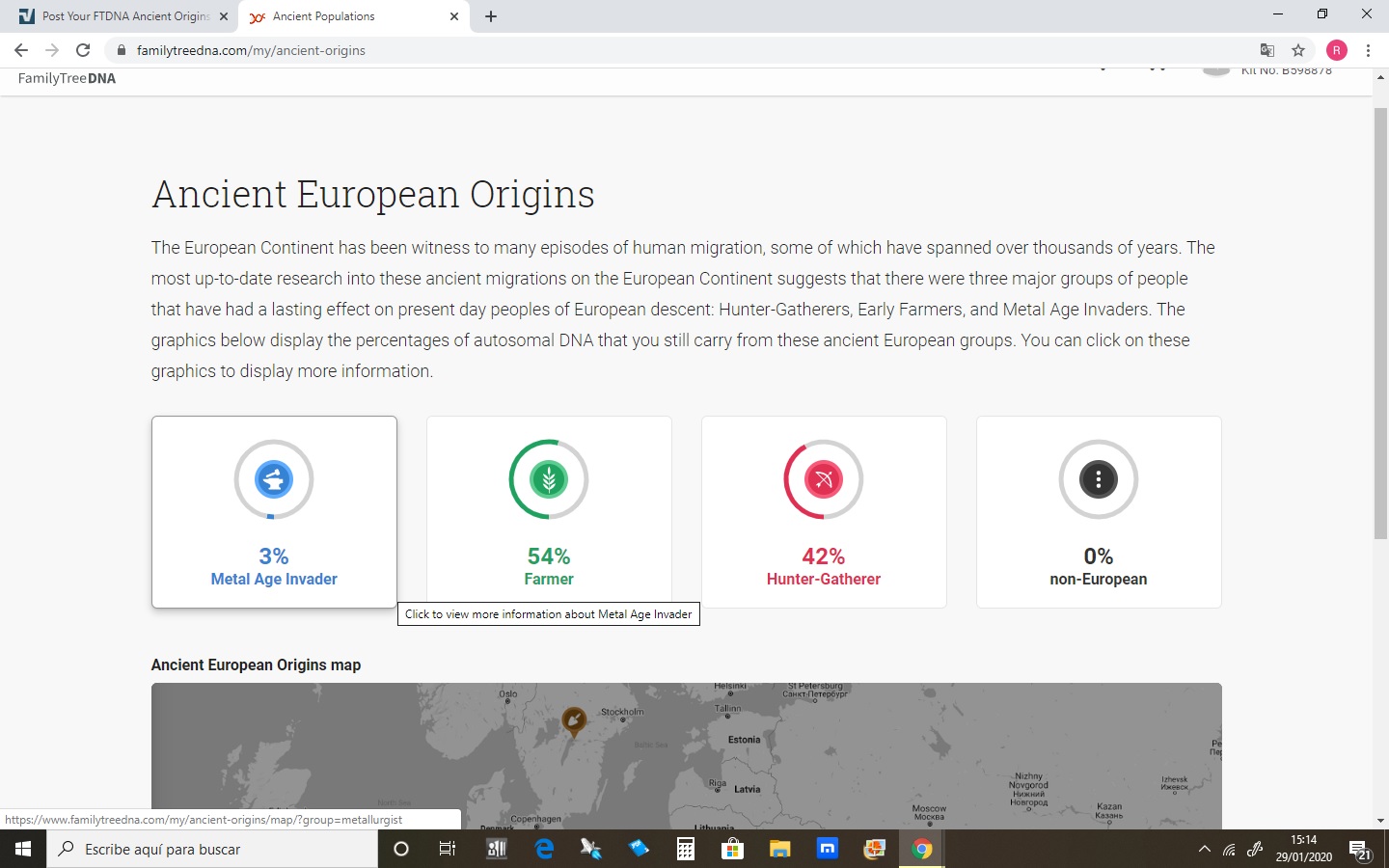Click the vertical page scrollbar thumb

tap(1380, 323)
